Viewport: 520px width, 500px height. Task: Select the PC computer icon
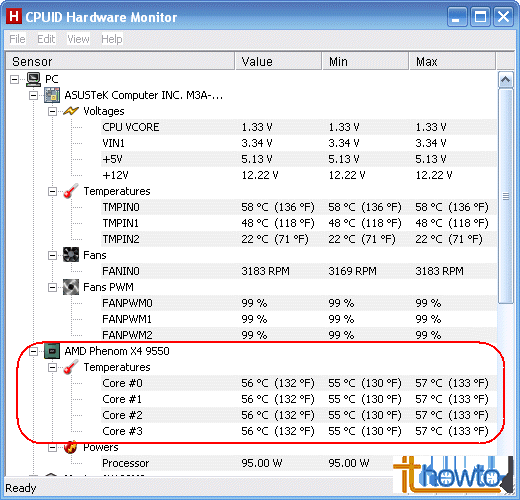(34, 79)
